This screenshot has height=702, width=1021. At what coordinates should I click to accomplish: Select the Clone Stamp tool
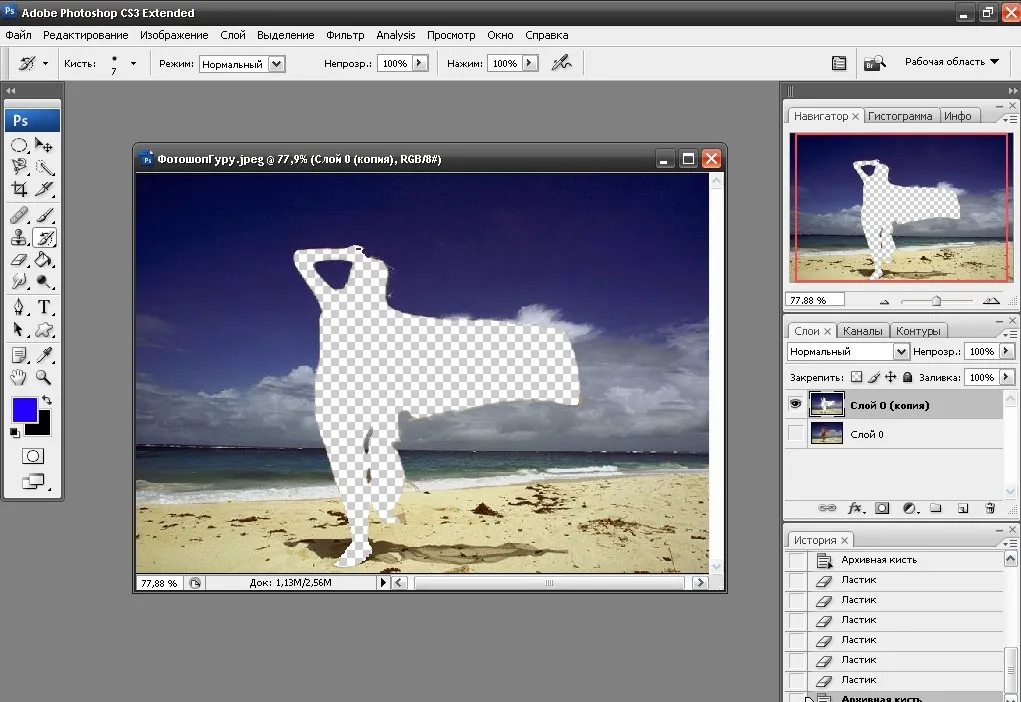[x=19, y=238]
